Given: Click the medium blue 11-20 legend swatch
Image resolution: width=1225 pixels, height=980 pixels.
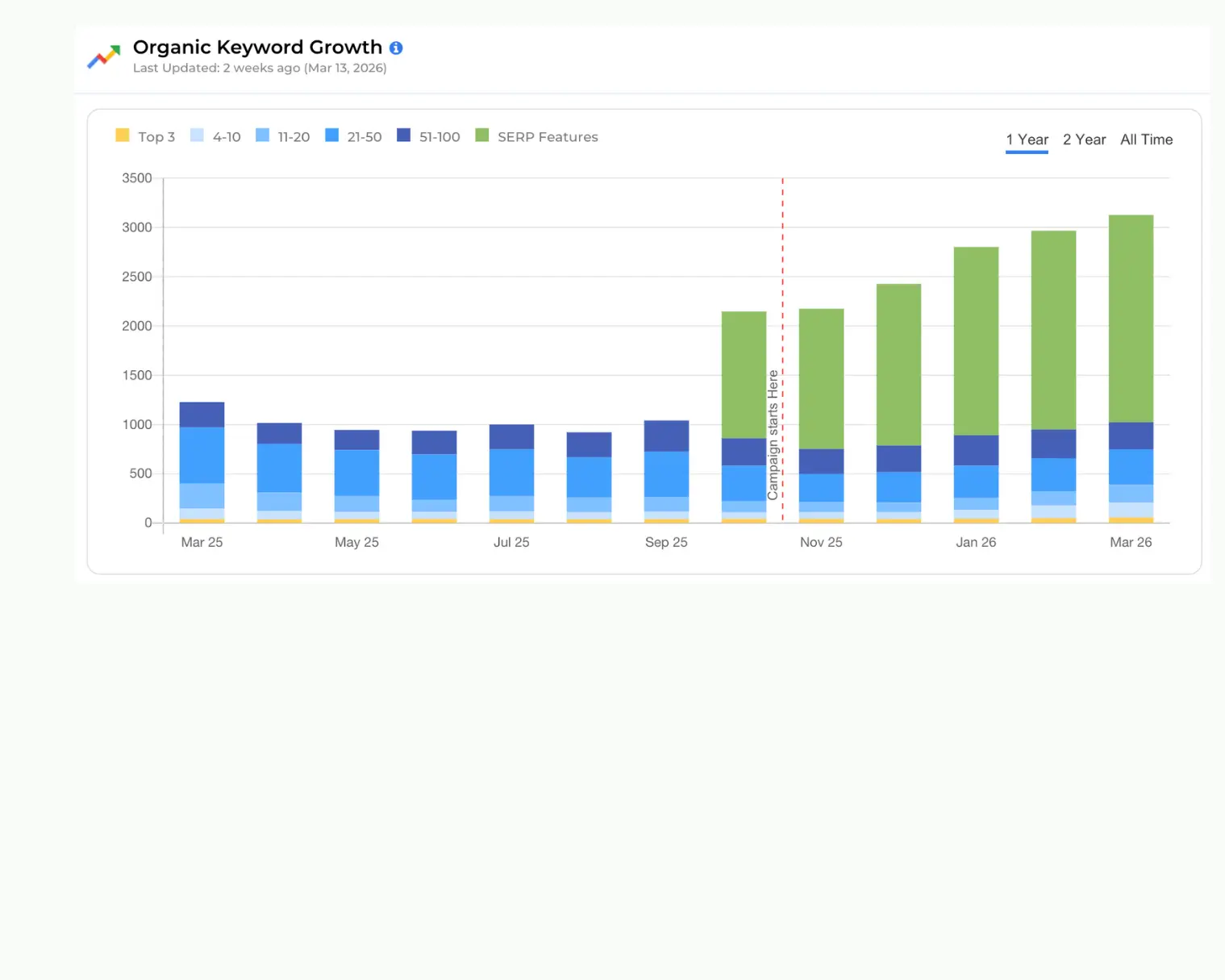Looking at the screenshot, I should [262, 136].
